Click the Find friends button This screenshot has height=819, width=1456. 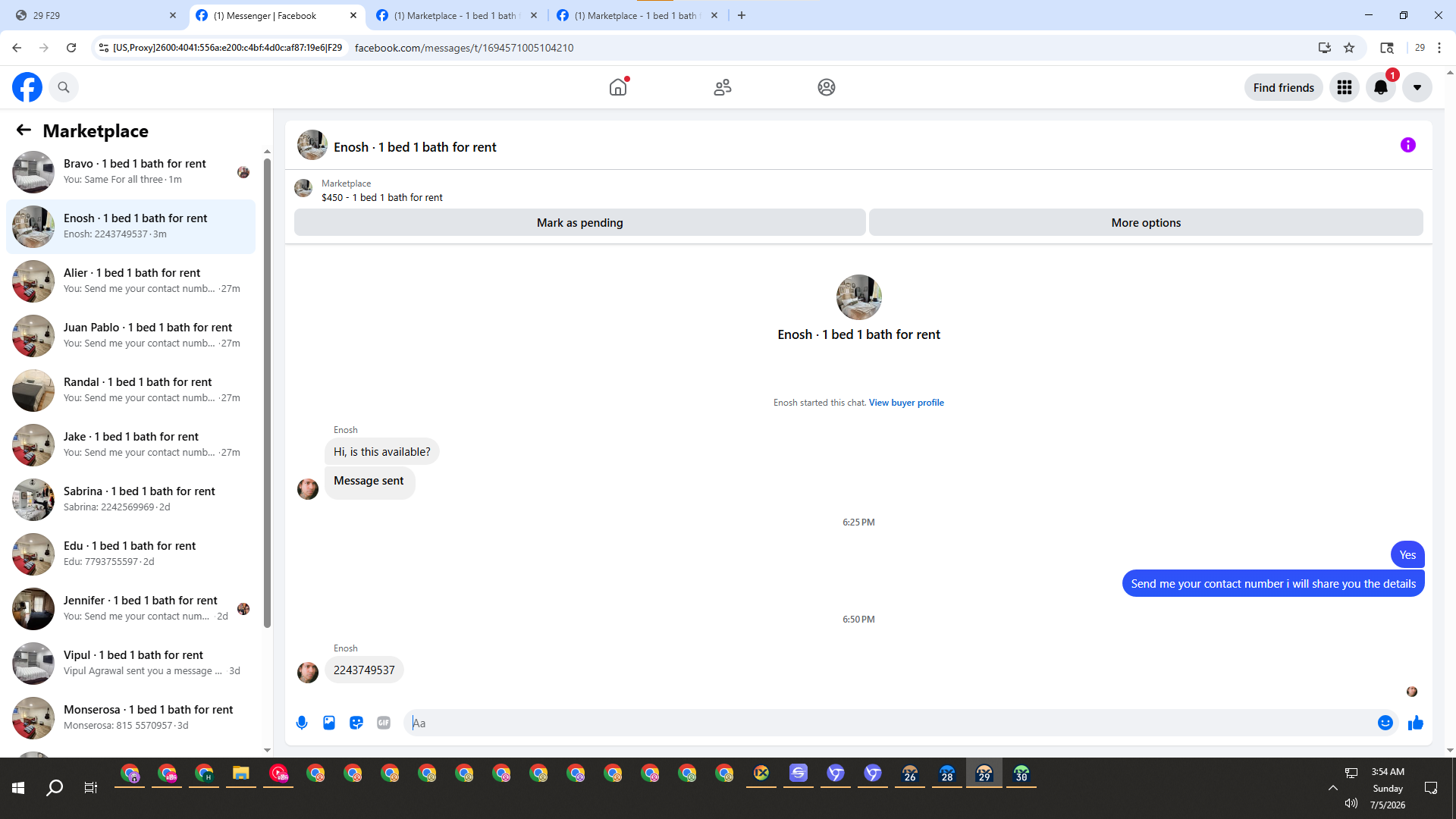pyautogui.click(x=1284, y=87)
